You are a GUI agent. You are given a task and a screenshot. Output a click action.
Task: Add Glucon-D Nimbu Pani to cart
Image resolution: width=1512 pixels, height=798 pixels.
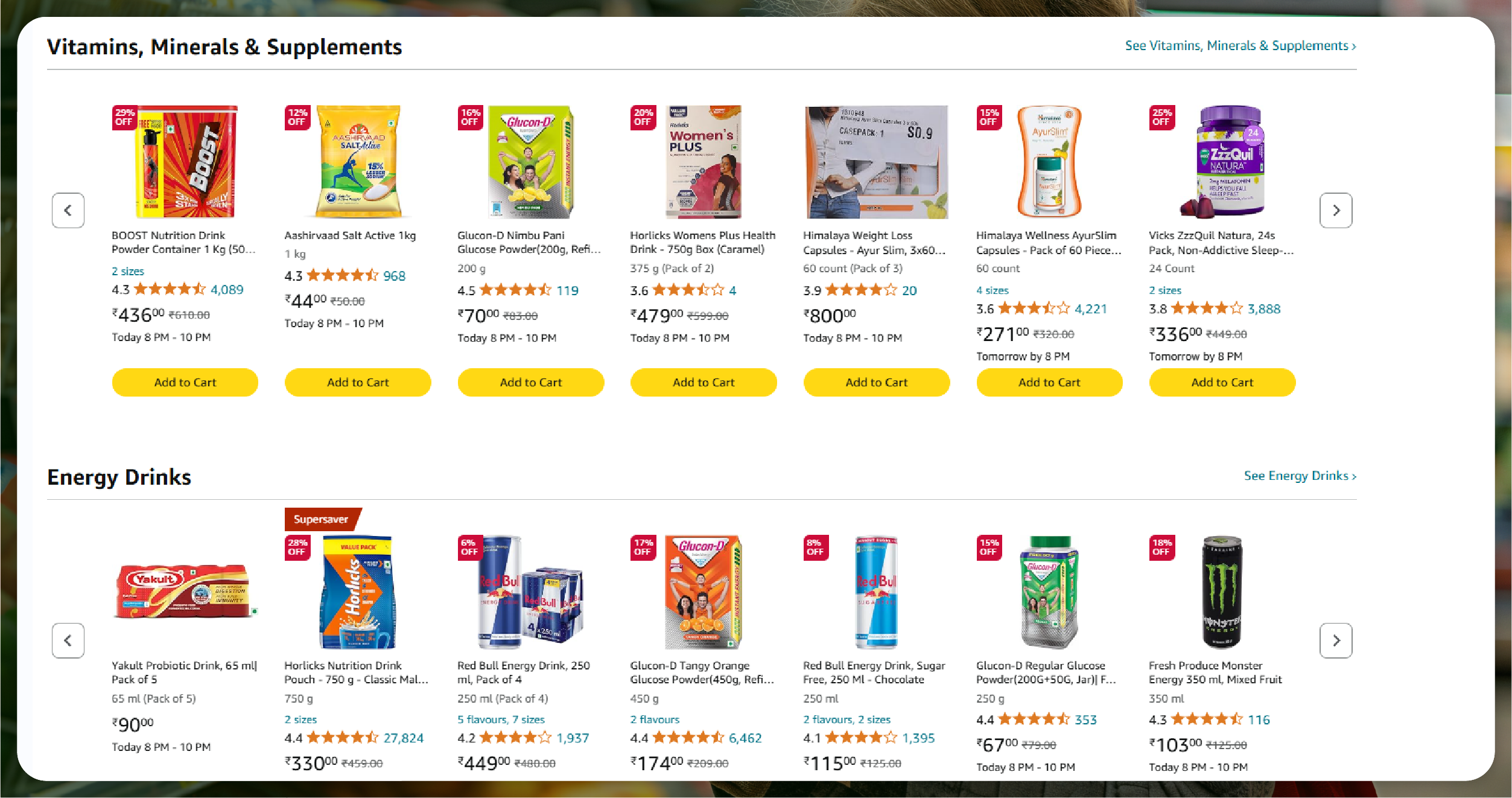[530, 382]
